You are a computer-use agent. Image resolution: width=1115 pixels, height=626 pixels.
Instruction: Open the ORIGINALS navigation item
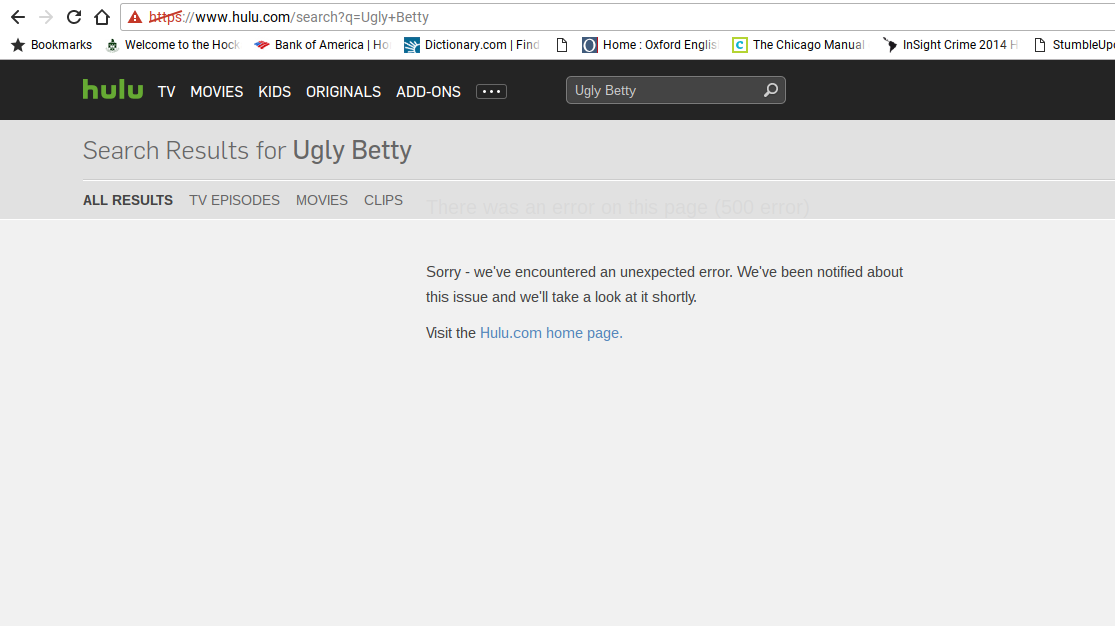tap(343, 92)
